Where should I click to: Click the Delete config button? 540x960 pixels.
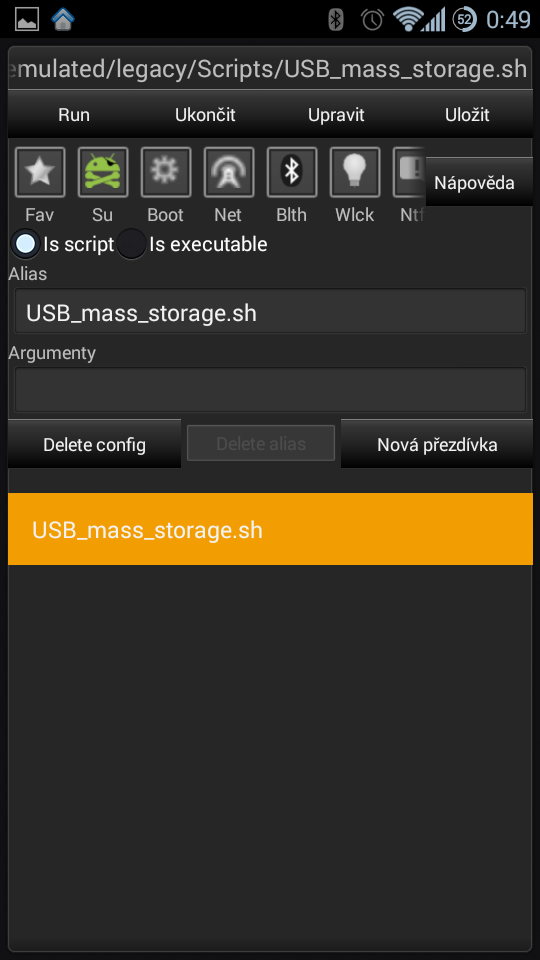point(94,444)
